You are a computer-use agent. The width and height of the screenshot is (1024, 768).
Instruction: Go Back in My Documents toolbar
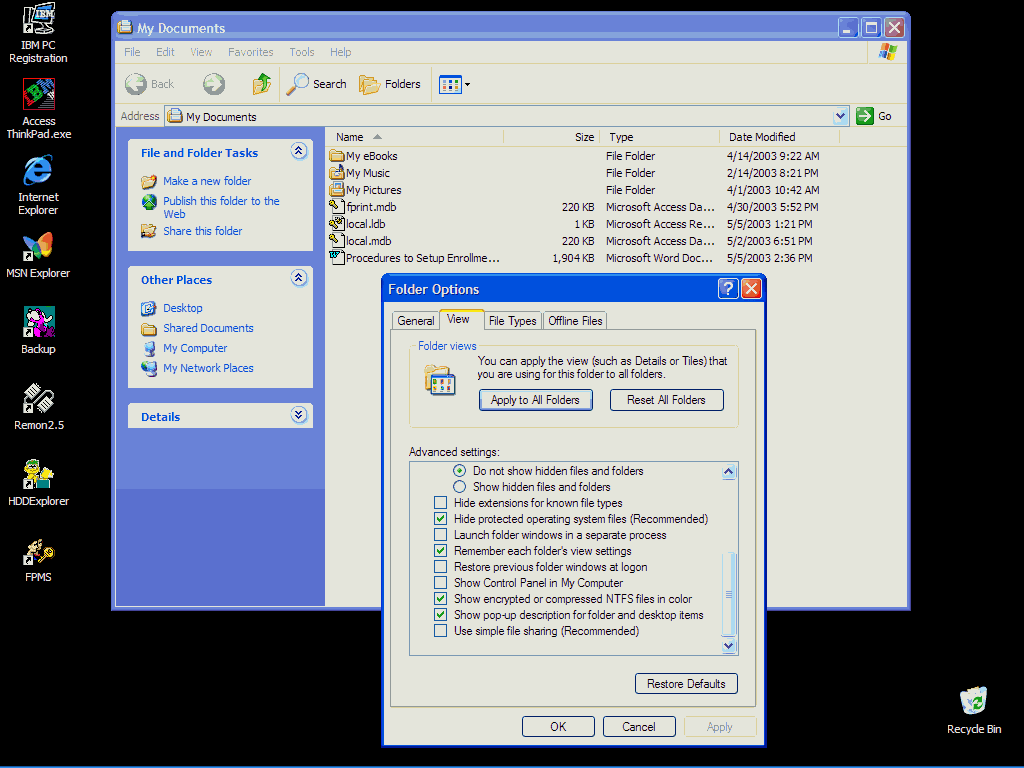click(x=150, y=84)
